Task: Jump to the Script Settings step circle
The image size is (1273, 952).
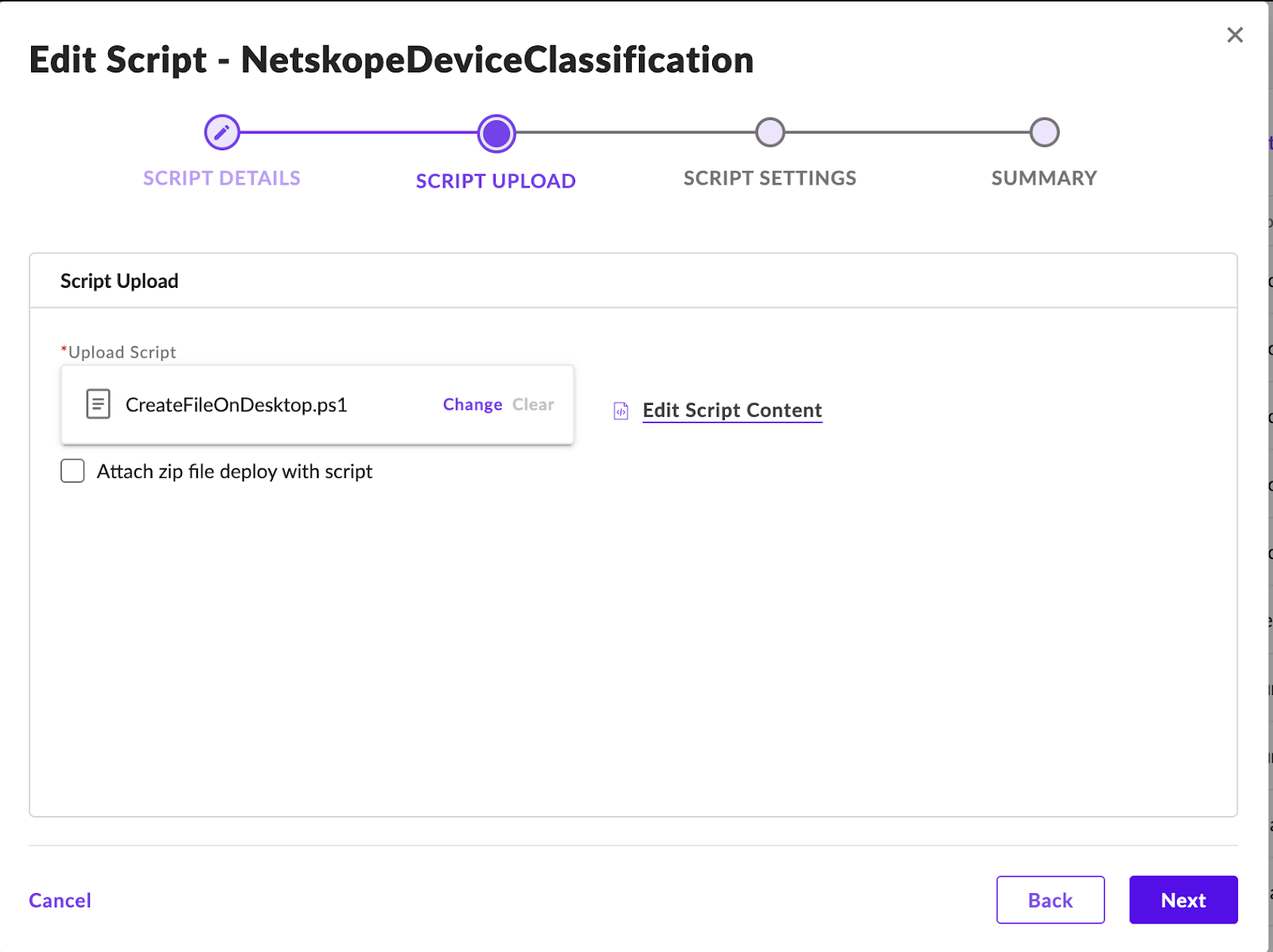Action: (x=770, y=132)
